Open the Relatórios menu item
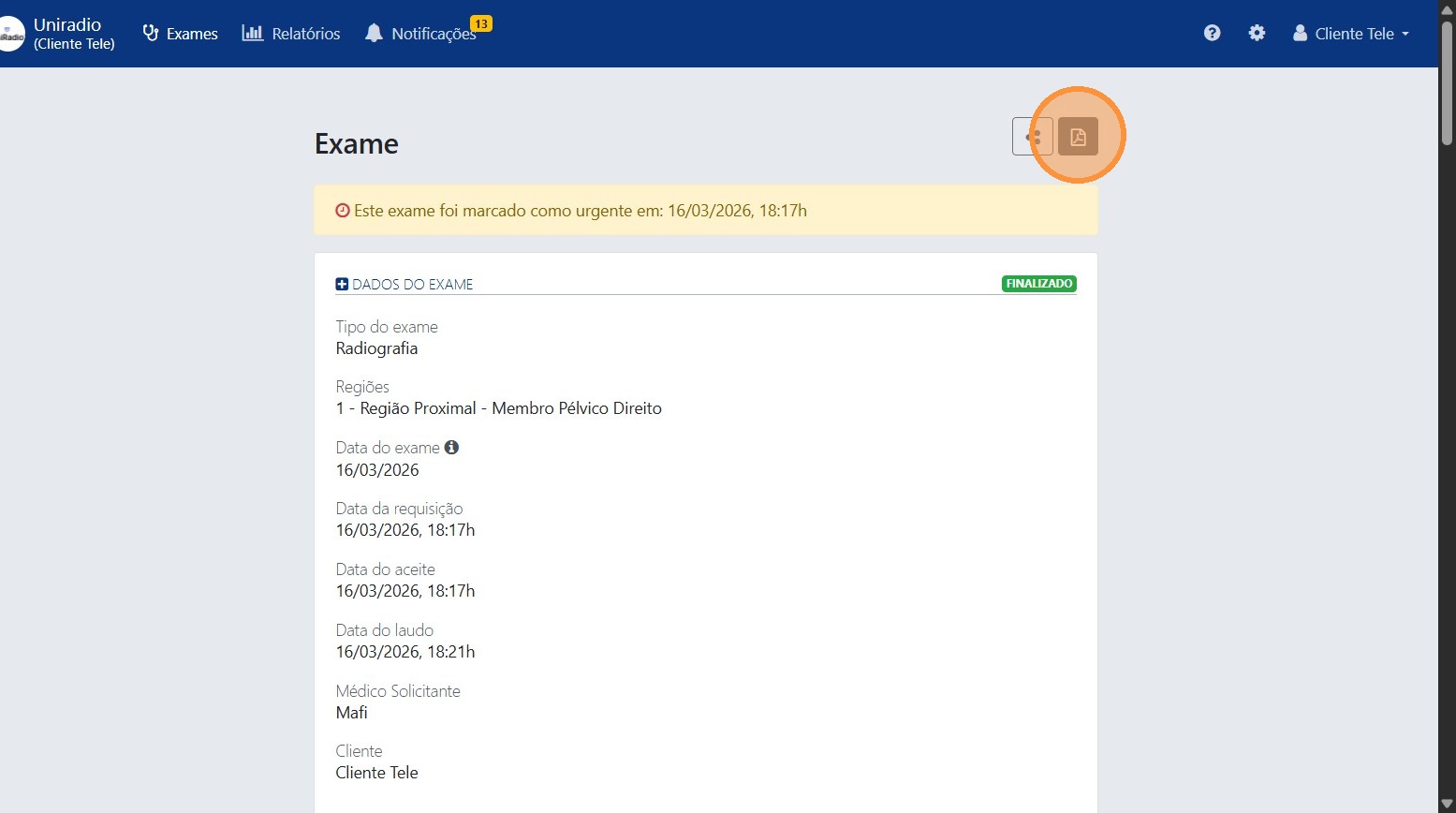The image size is (1456, 813). (305, 34)
